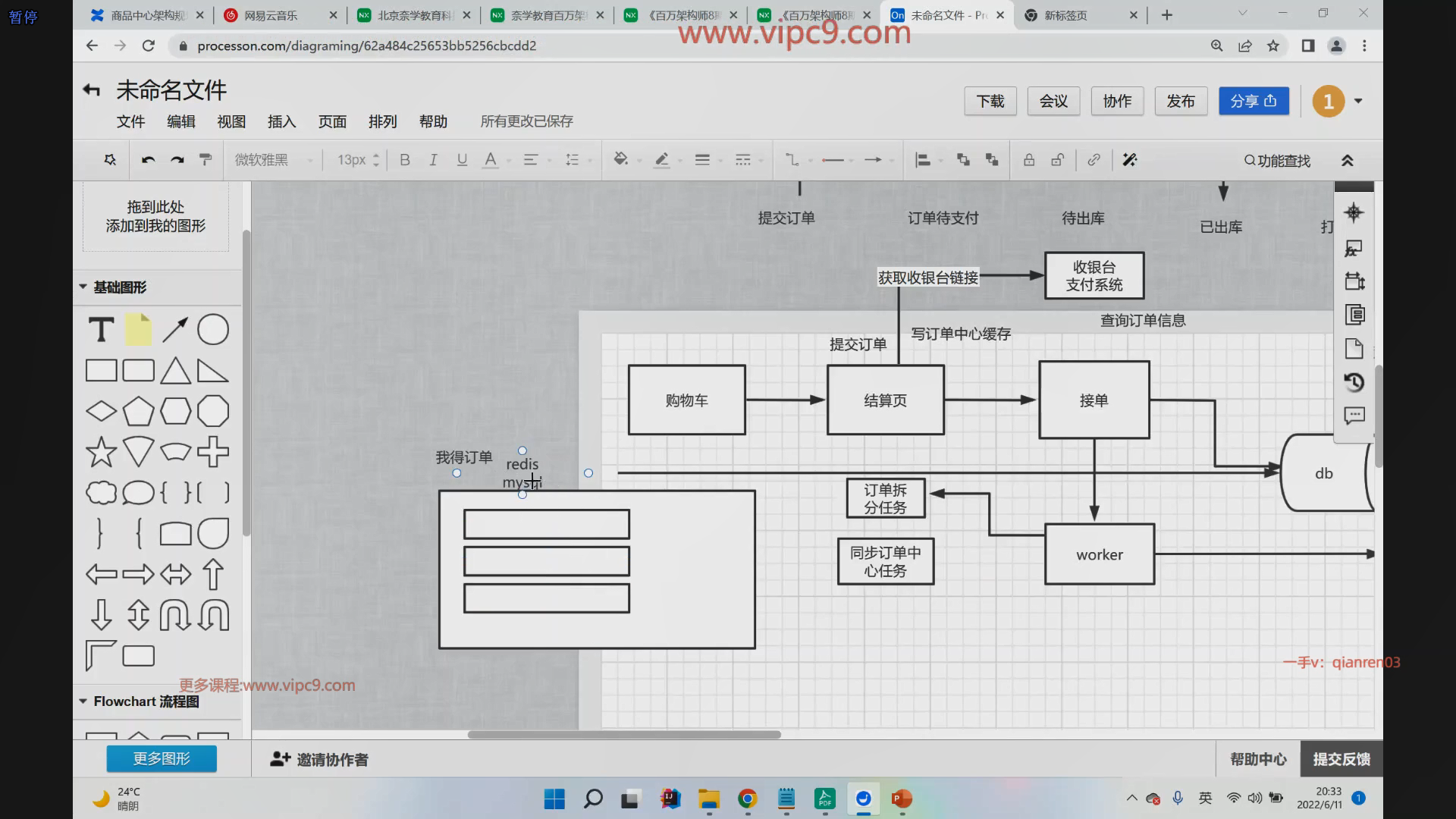Open the 排列 menu
1456x819 pixels.
click(x=382, y=121)
